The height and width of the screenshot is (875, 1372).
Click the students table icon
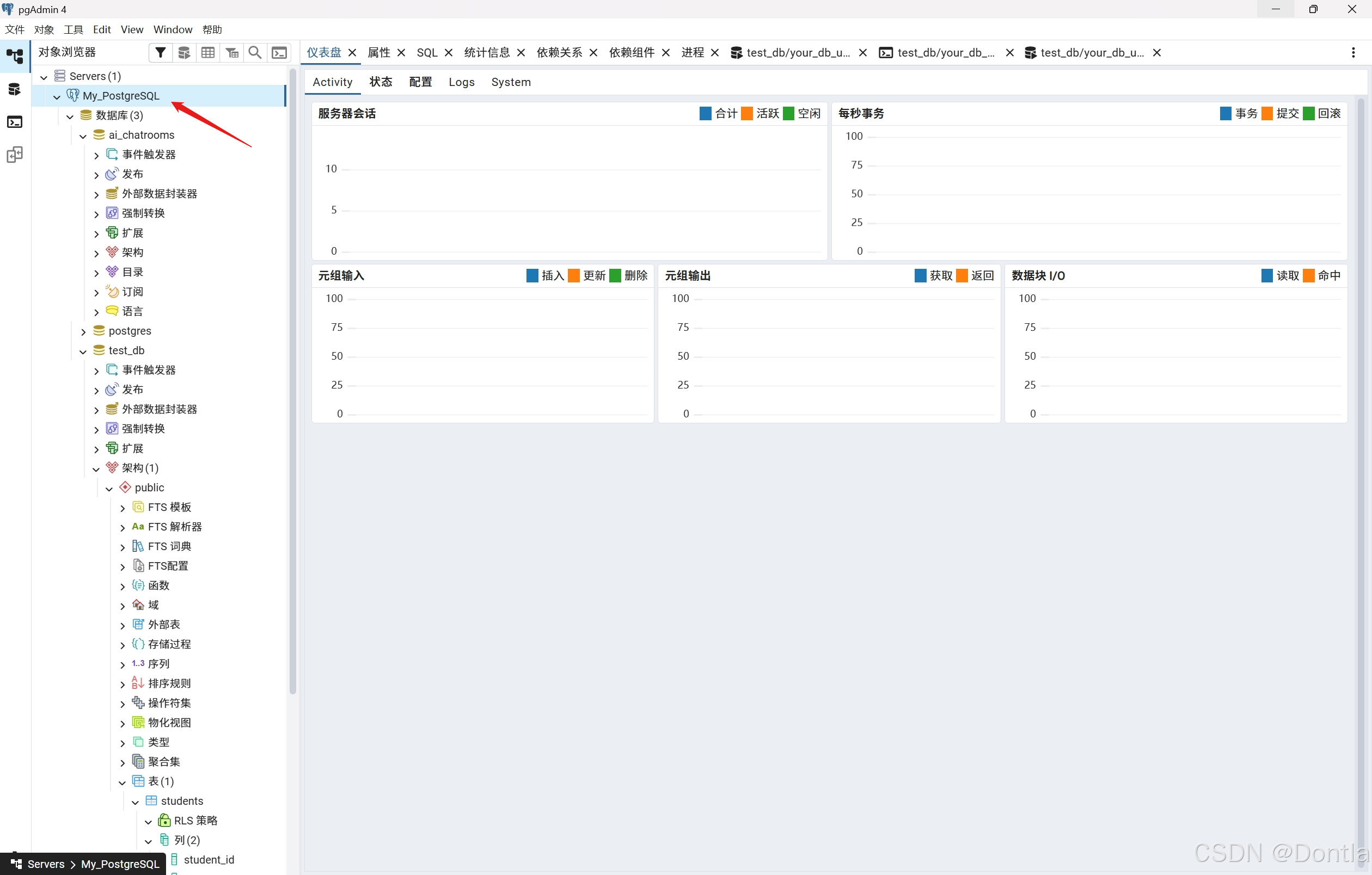(x=151, y=800)
